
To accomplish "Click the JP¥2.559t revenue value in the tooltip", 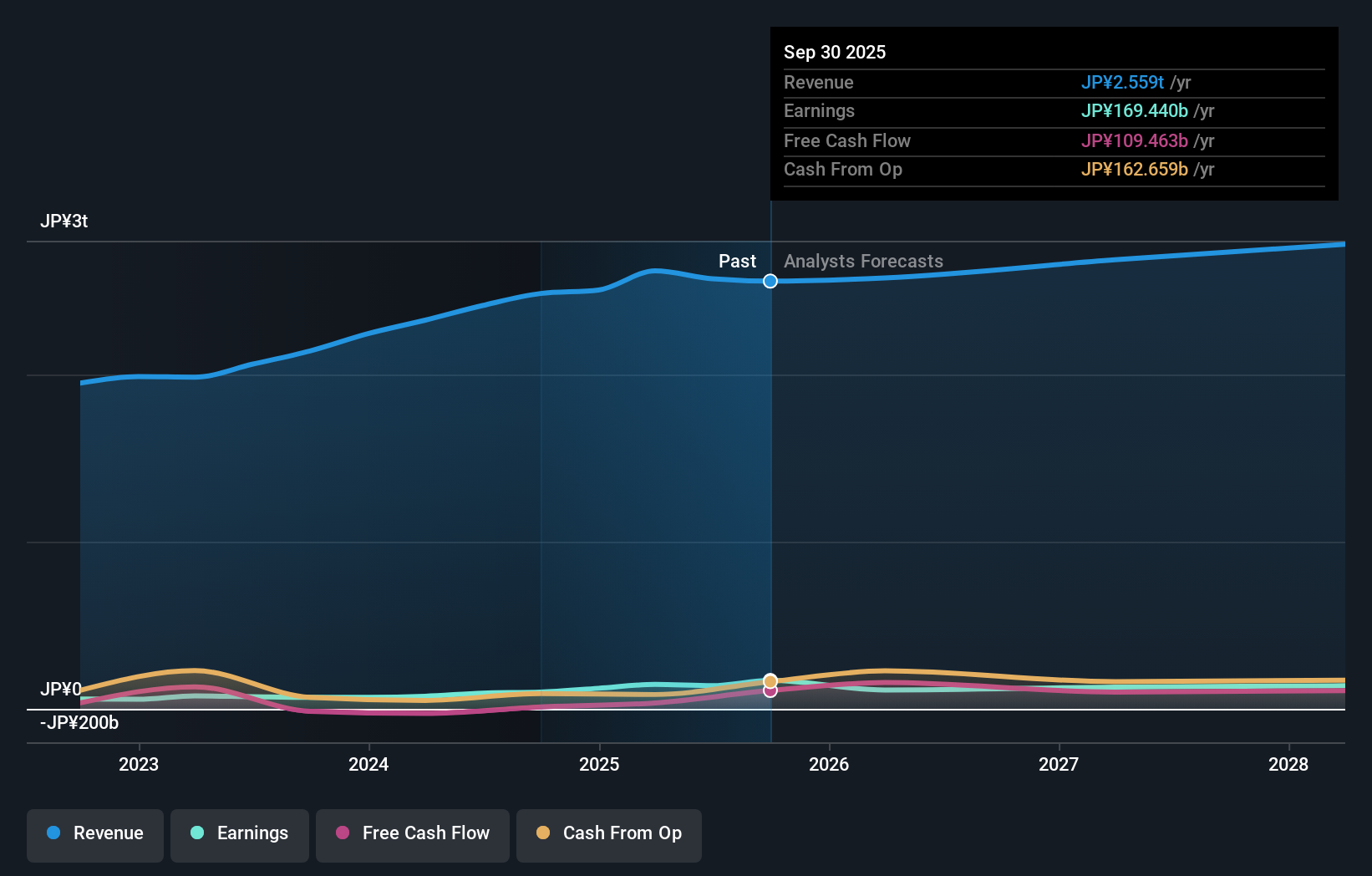I will 1123,82.
